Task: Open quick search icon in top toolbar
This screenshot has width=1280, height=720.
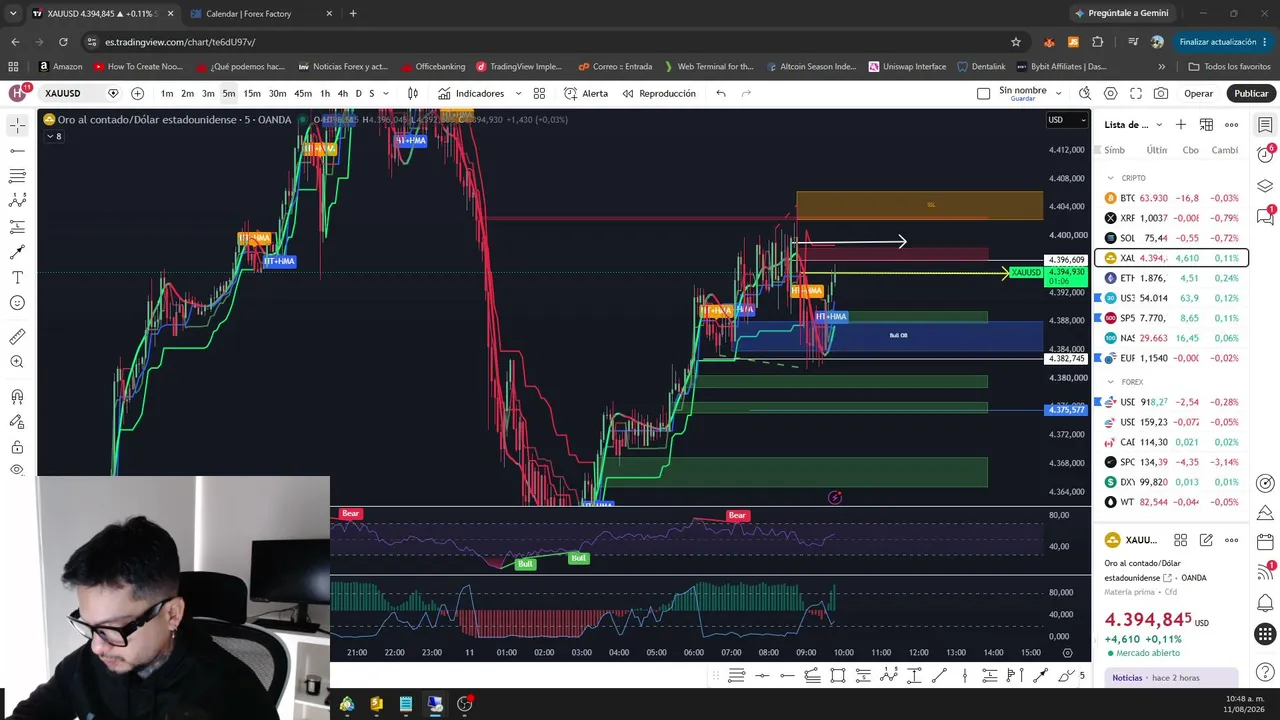Action: tap(1085, 93)
